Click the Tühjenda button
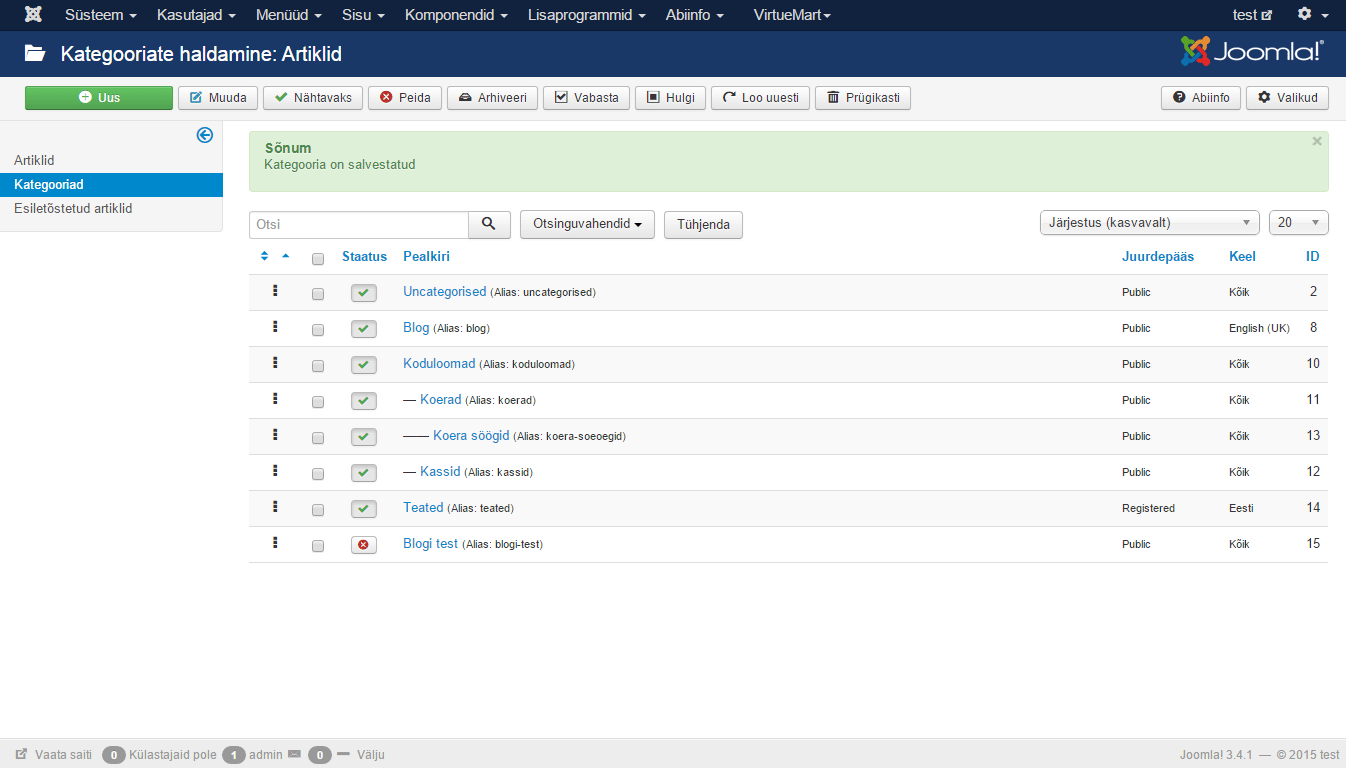The height and width of the screenshot is (768, 1346). (x=703, y=224)
